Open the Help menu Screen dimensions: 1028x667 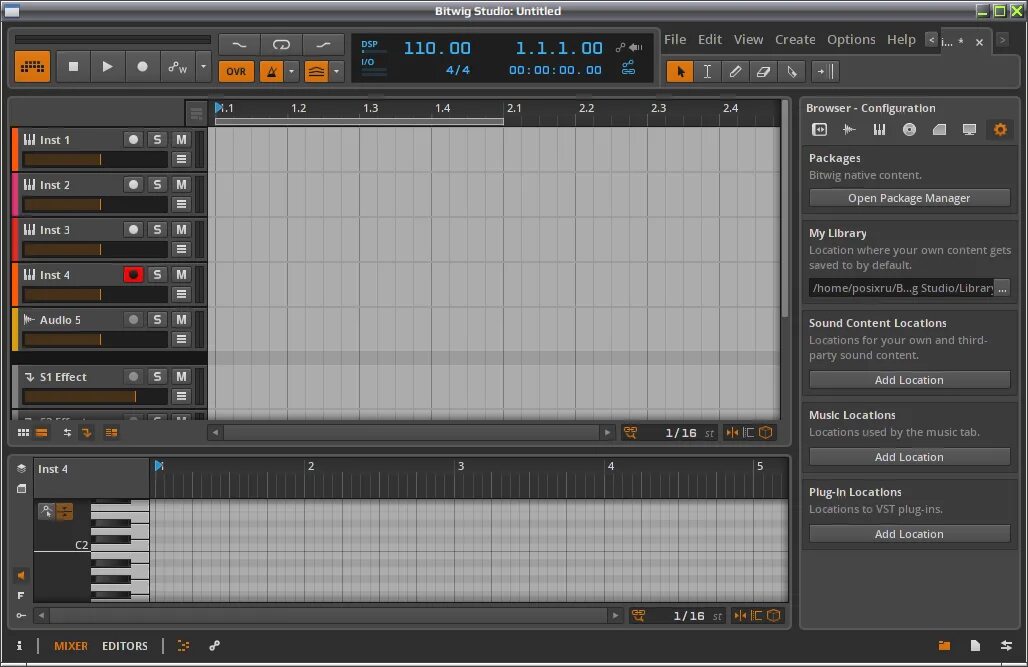(x=901, y=39)
